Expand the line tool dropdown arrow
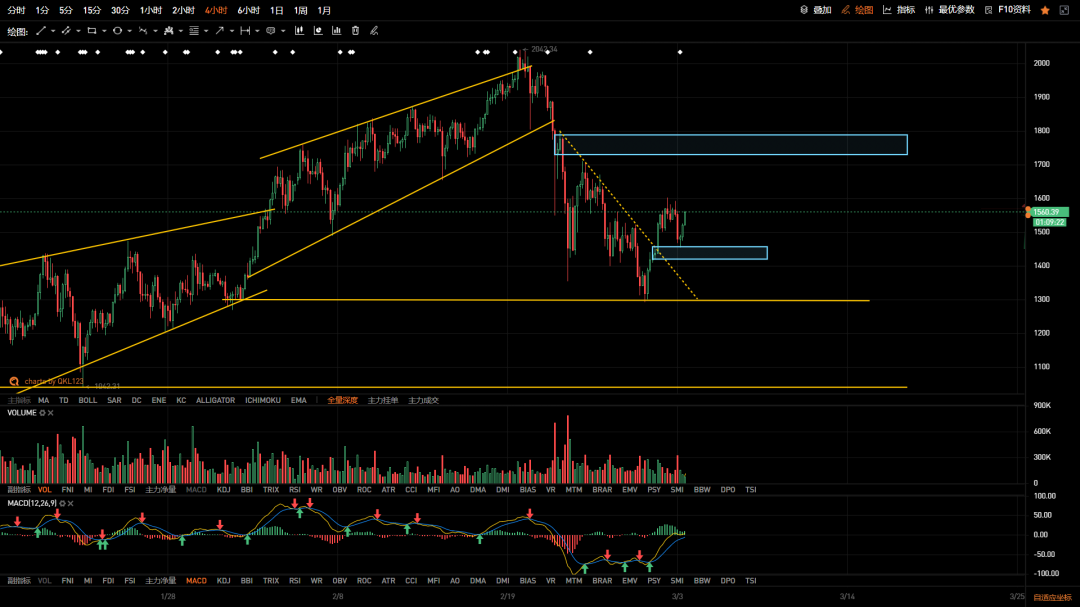The width and height of the screenshot is (1080, 607). 54,31
